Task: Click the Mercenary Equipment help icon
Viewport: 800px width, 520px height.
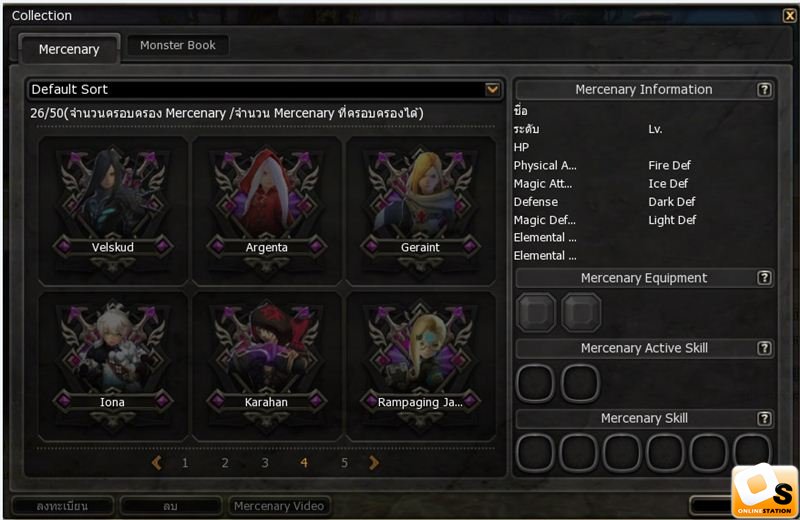Action: [x=764, y=278]
